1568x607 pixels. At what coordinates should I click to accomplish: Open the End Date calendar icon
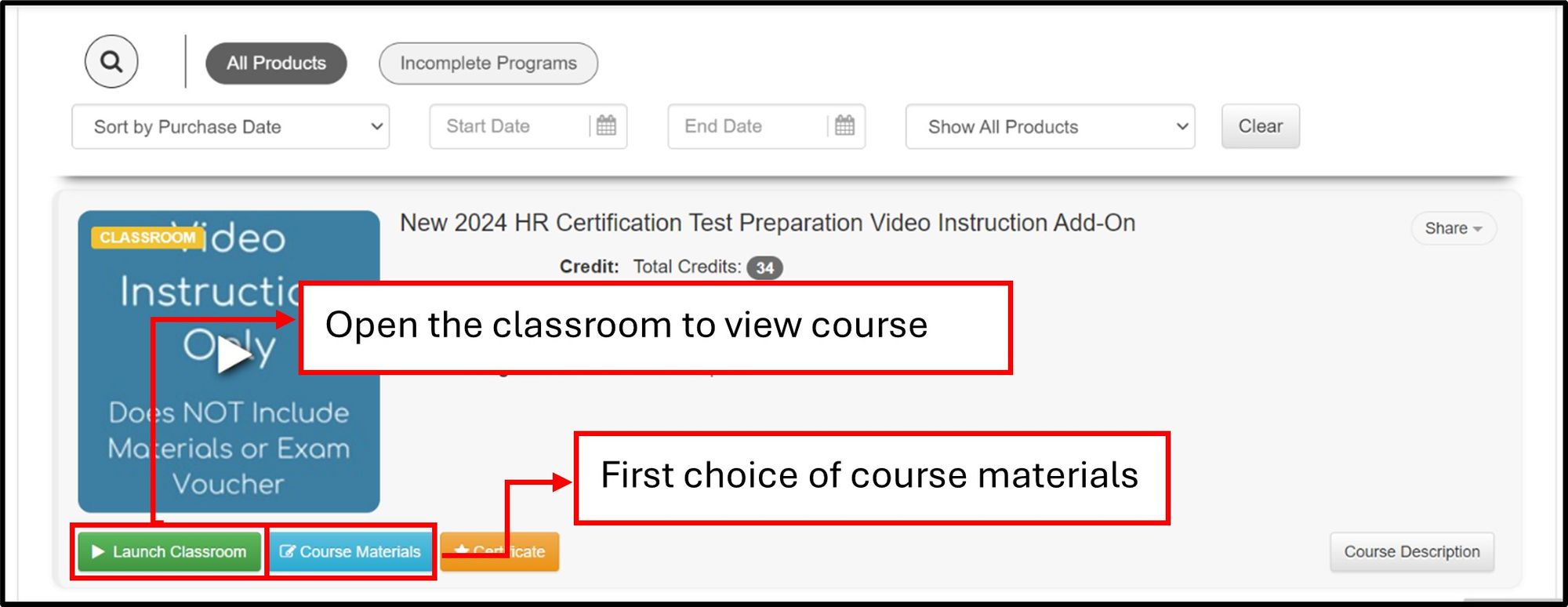tap(844, 125)
